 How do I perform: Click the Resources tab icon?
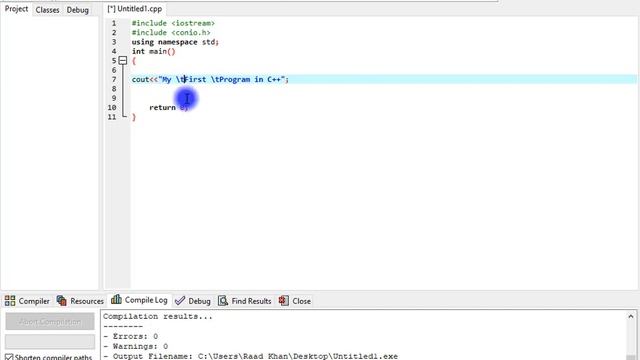tap(62, 301)
